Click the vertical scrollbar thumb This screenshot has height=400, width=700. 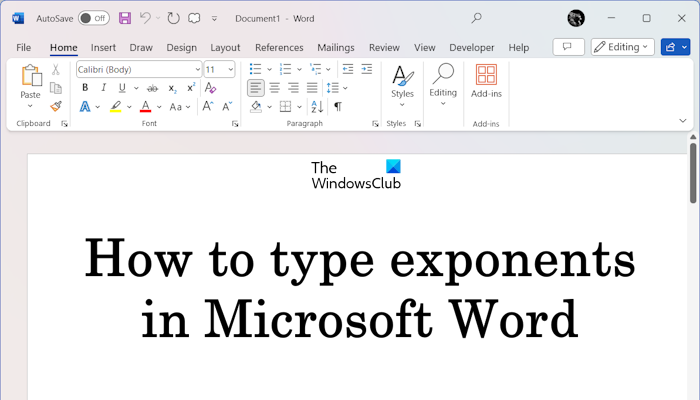coord(693,173)
